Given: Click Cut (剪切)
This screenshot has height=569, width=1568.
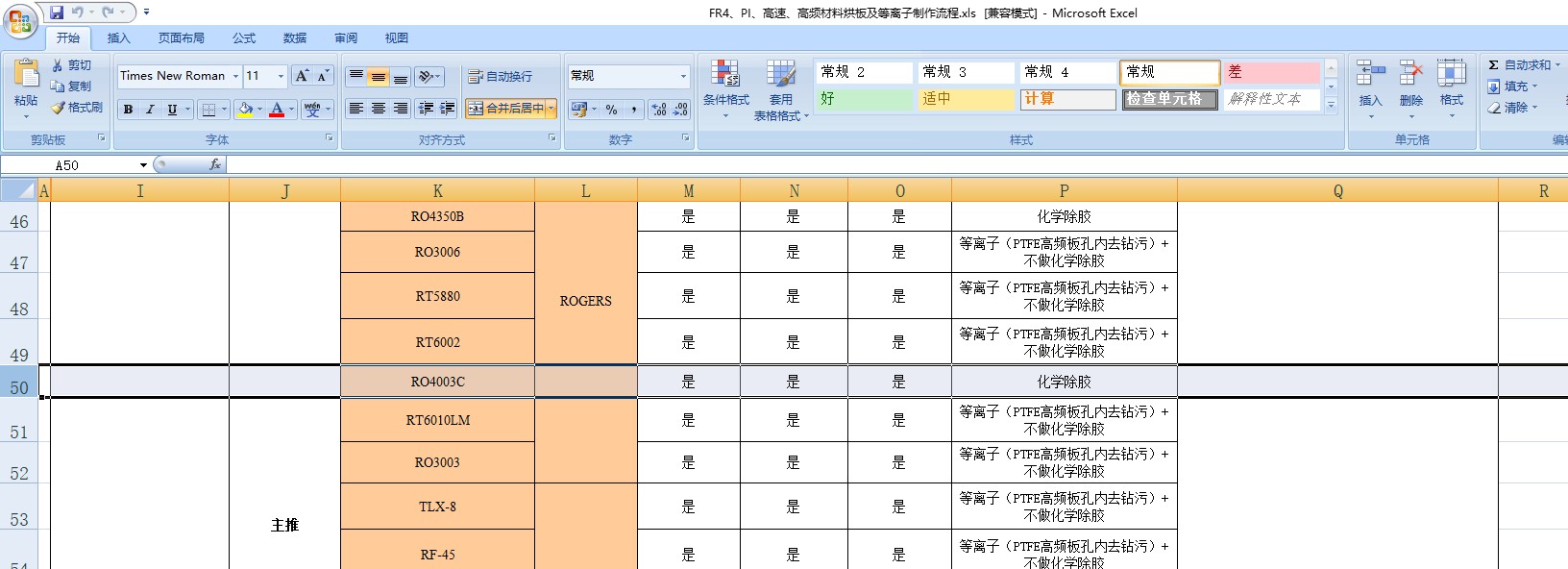Looking at the screenshot, I should pyautogui.click(x=72, y=65).
